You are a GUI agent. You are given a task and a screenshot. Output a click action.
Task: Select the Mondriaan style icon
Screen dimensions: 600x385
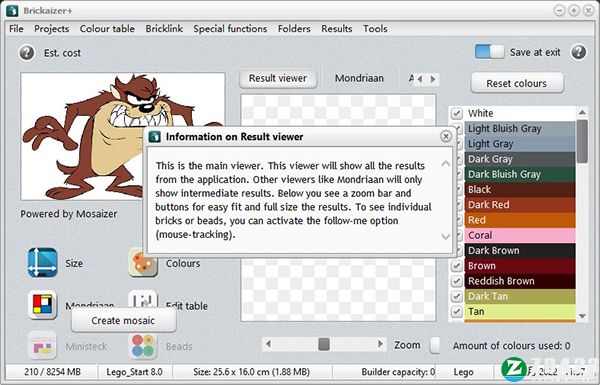tap(42, 305)
